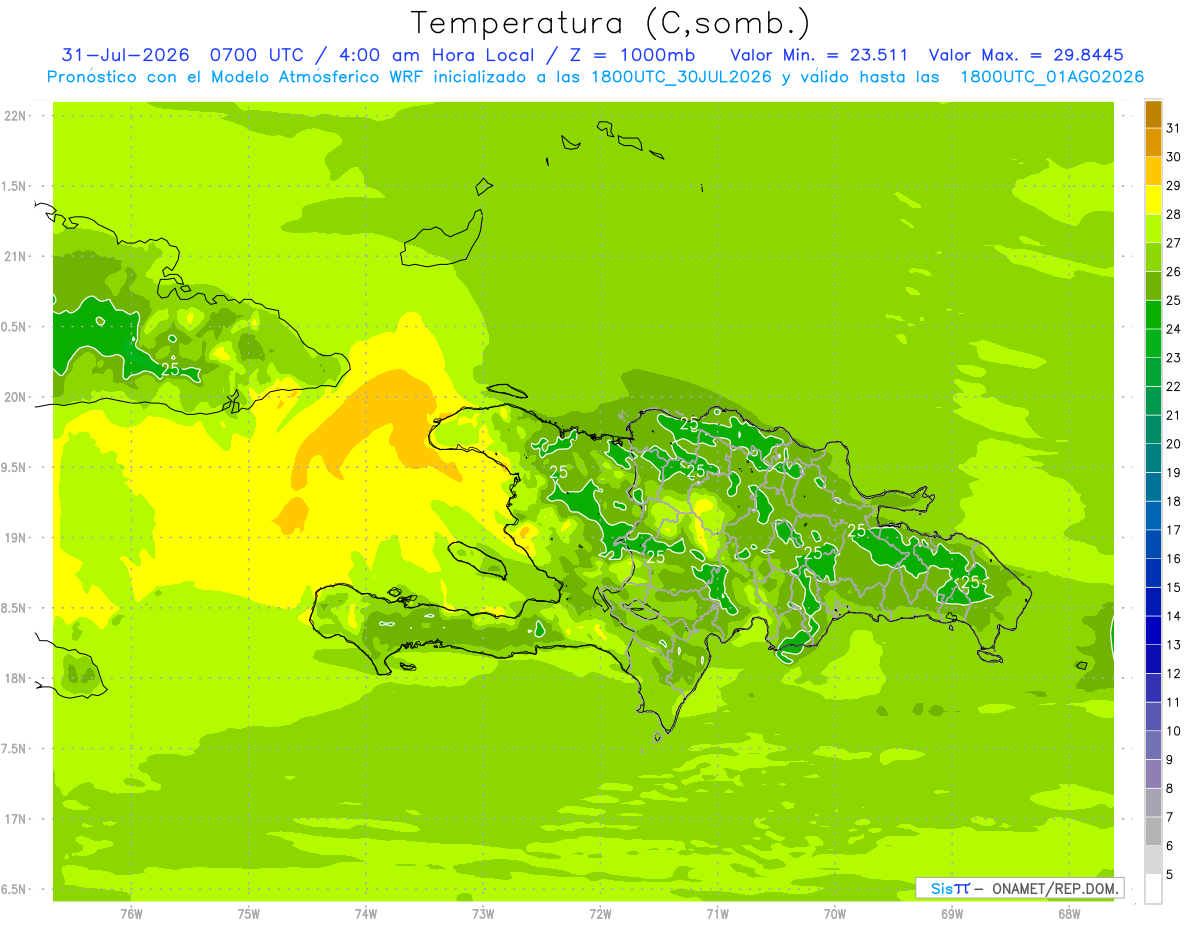The image size is (1200, 927).
Task: Click the "SisTT - ONAMET/REP.DOM." credit label
Action: (x=1020, y=888)
